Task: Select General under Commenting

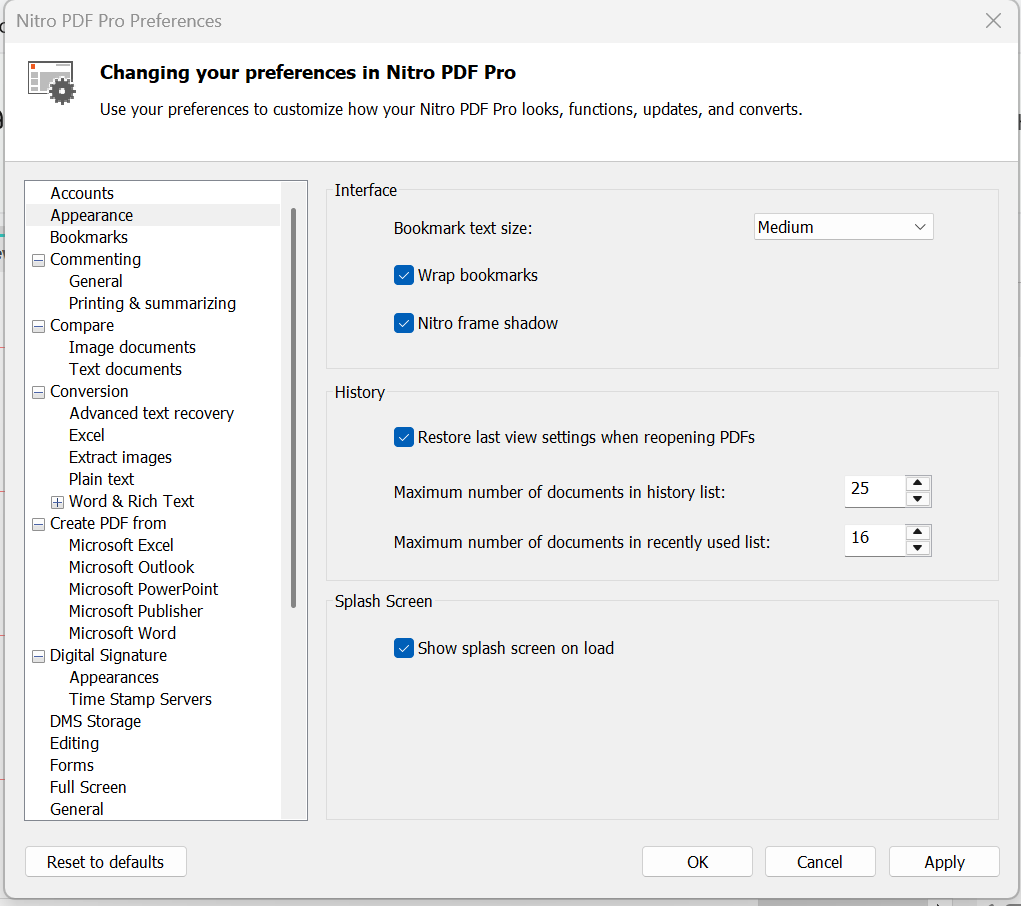Action: click(96, 281)
